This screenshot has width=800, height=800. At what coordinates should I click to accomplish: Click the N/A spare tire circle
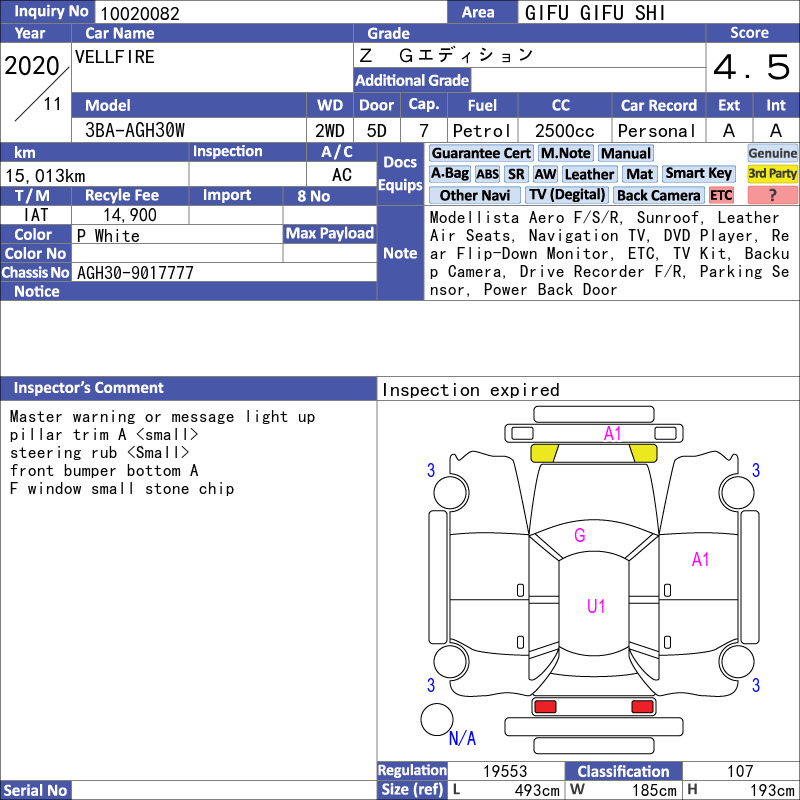(437, 719)
